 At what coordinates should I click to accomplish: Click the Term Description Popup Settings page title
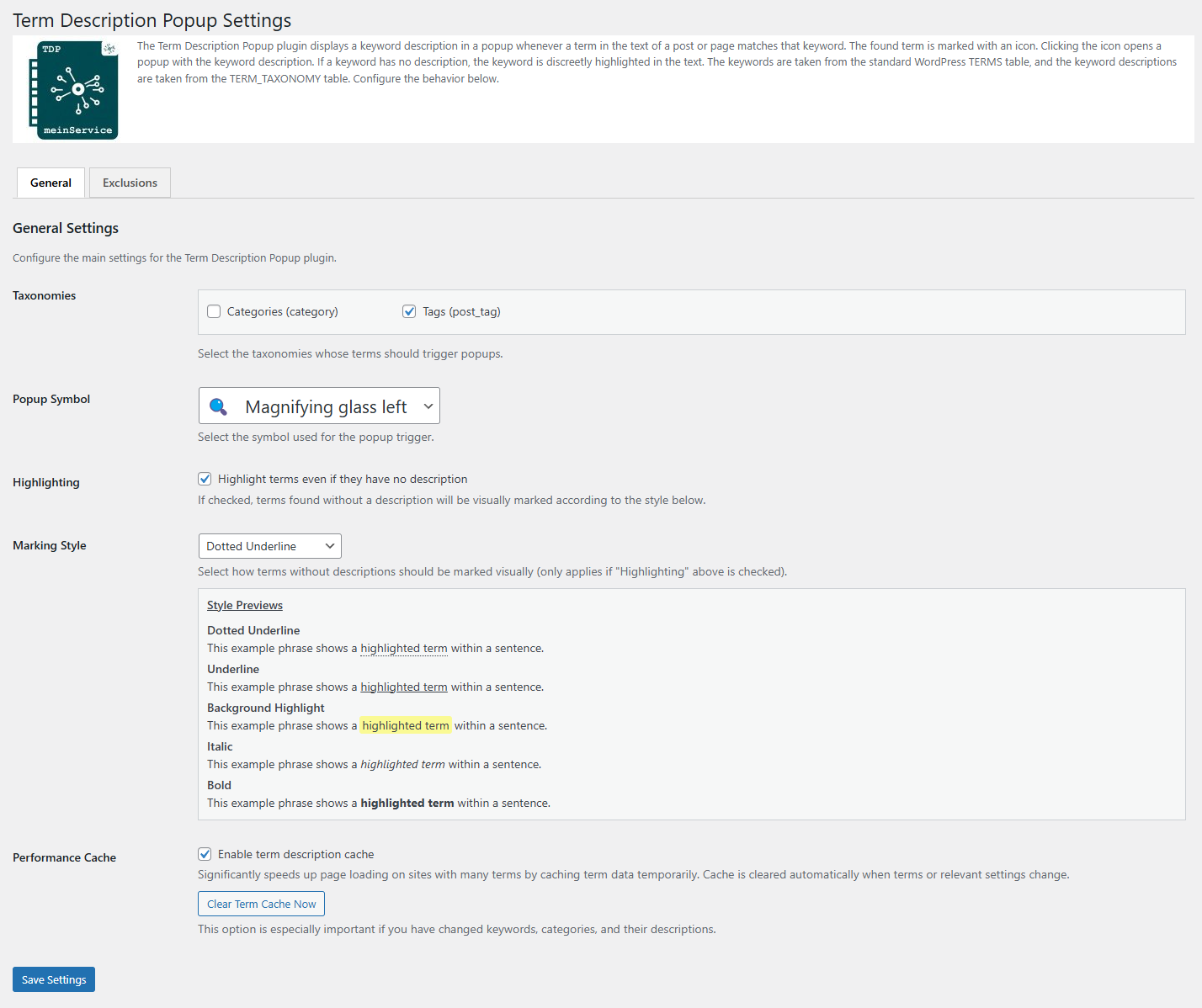click(x=152, y=20)
